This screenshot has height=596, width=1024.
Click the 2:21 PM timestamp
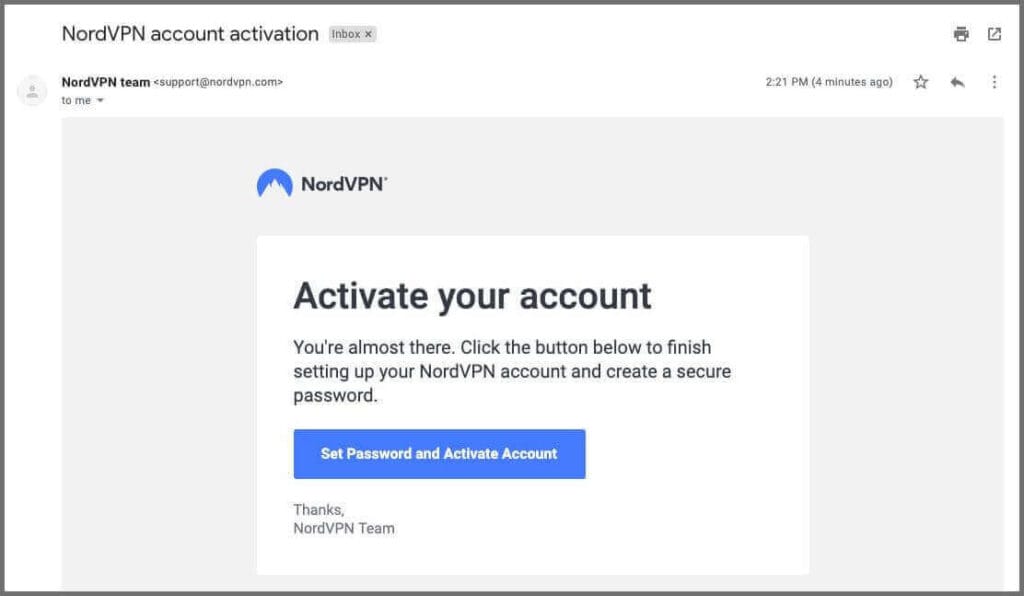point(829,82)
